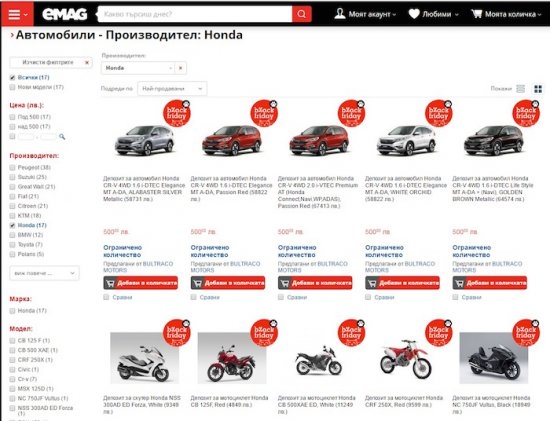Open the Моята количка menu

507,14
